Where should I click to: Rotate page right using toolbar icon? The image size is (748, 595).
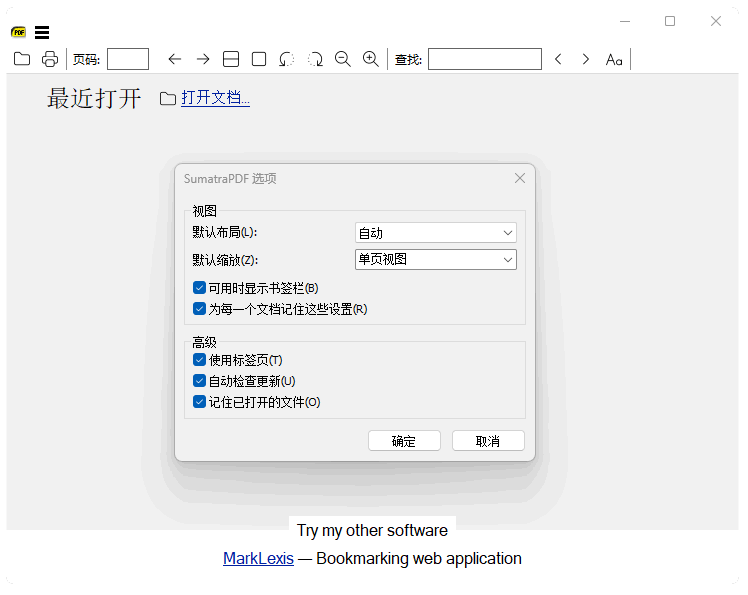click(315, 59)
